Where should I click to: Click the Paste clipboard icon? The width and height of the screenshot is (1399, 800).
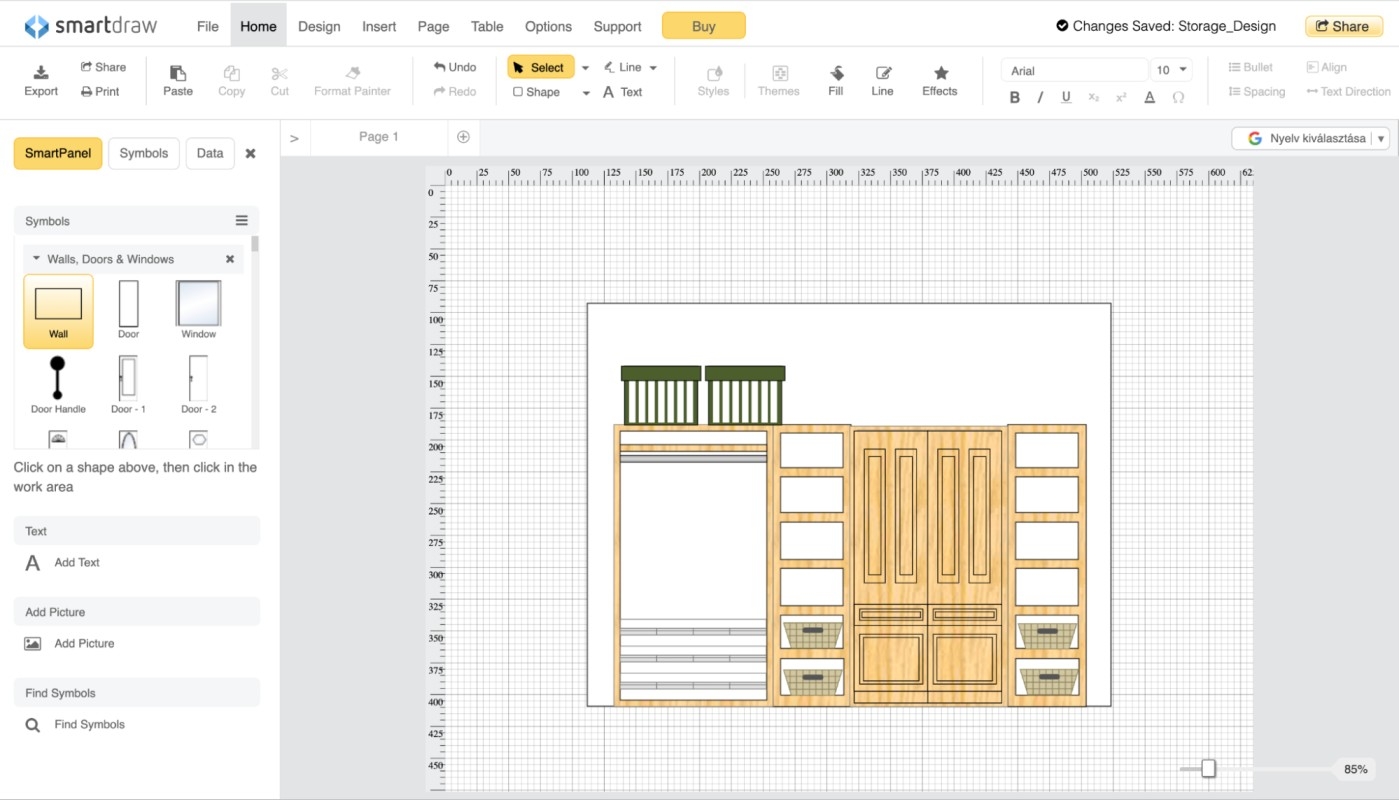(x=178, y=73)
